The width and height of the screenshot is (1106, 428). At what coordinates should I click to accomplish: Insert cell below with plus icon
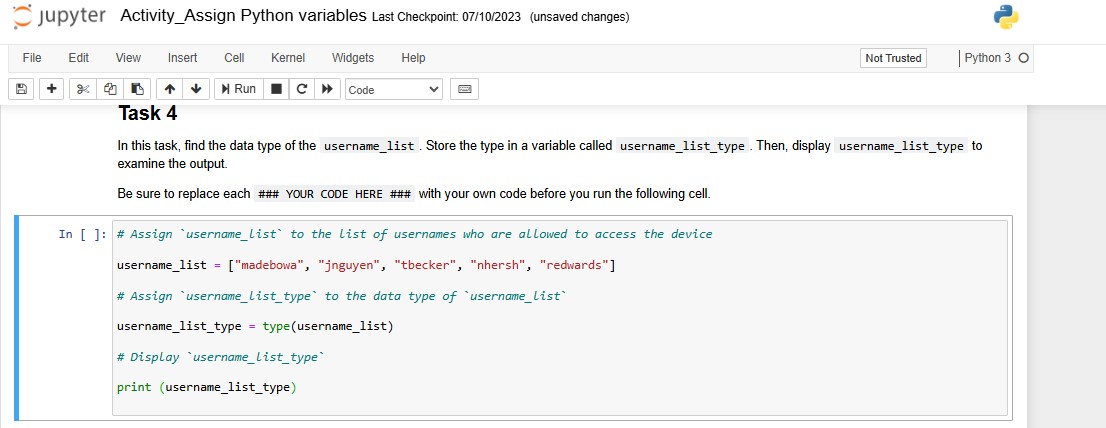click(x=51, y=89)
